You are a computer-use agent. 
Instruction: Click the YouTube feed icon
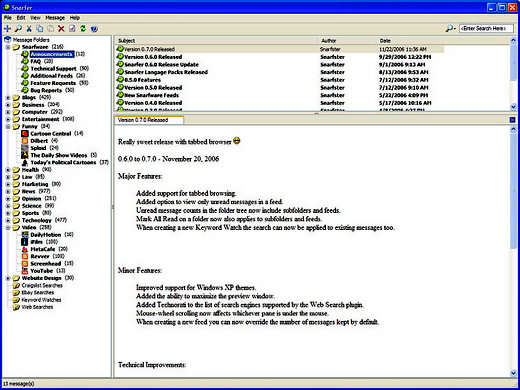pos(25,271)
